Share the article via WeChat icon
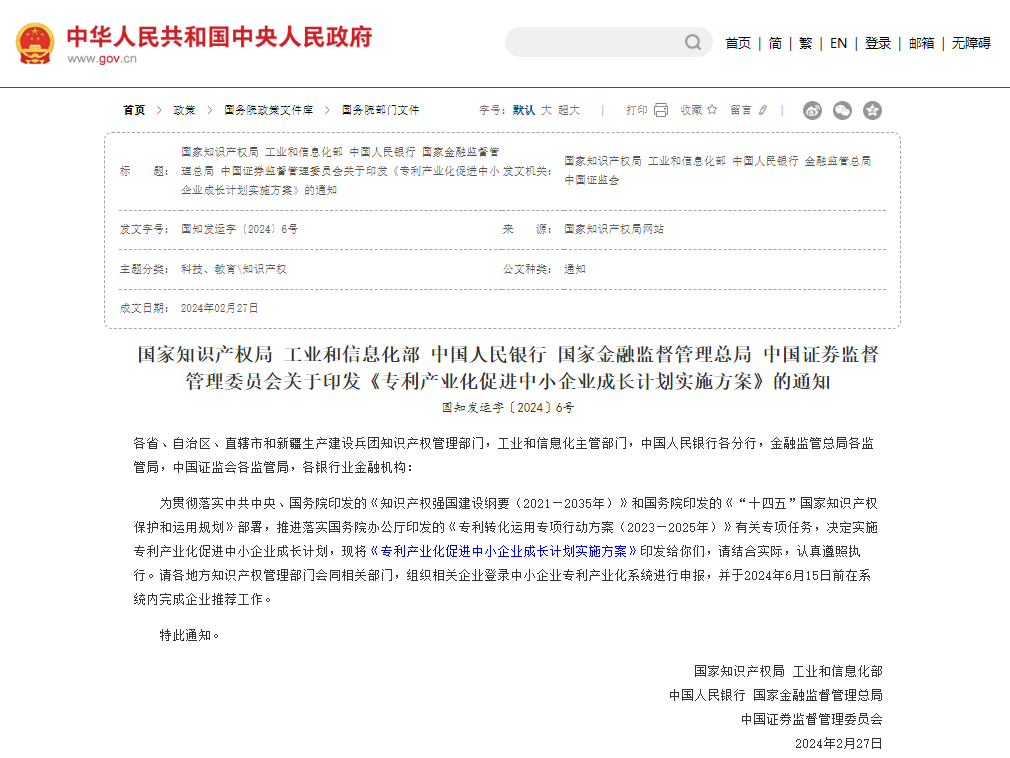 coord(841,111)
